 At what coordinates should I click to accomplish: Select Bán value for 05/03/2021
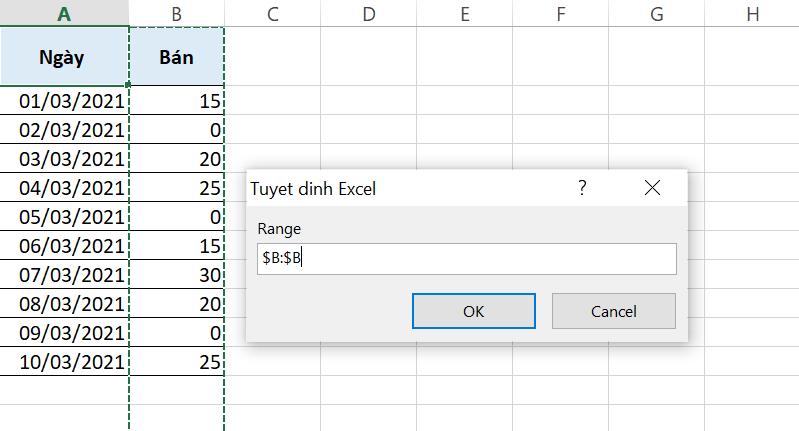(x=176, y=217)
